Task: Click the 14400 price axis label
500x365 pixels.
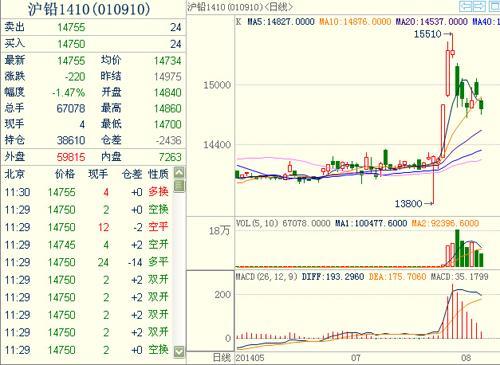Action: 217,145
